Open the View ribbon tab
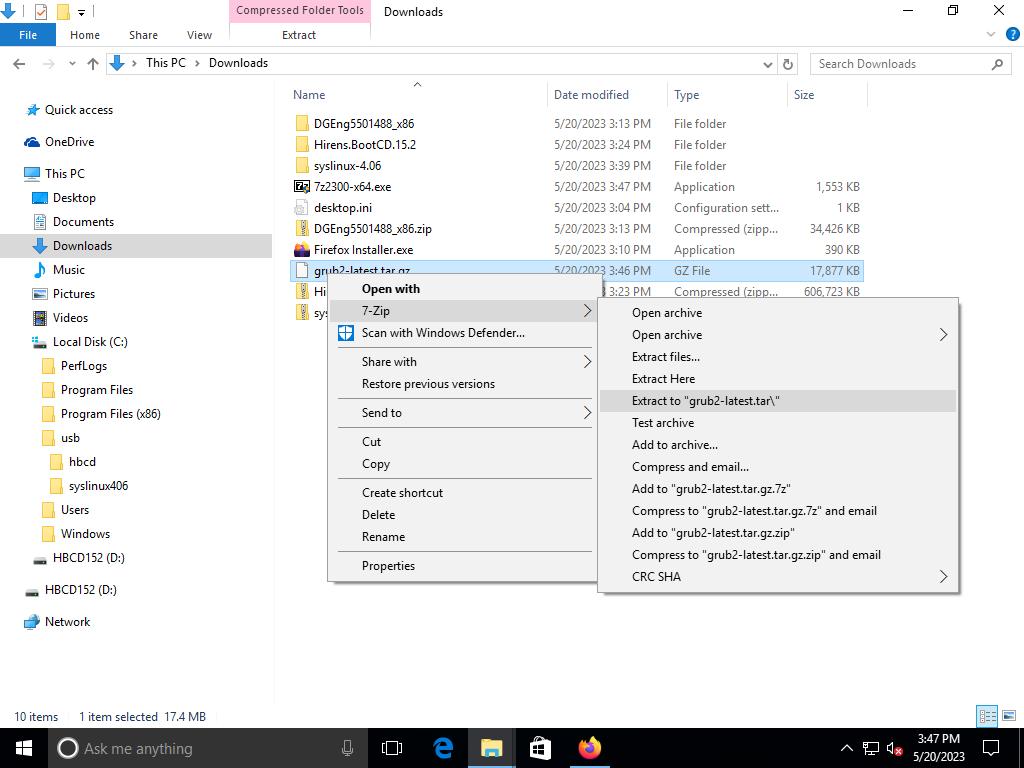The image size is (1024, 768). click(199, 35)
